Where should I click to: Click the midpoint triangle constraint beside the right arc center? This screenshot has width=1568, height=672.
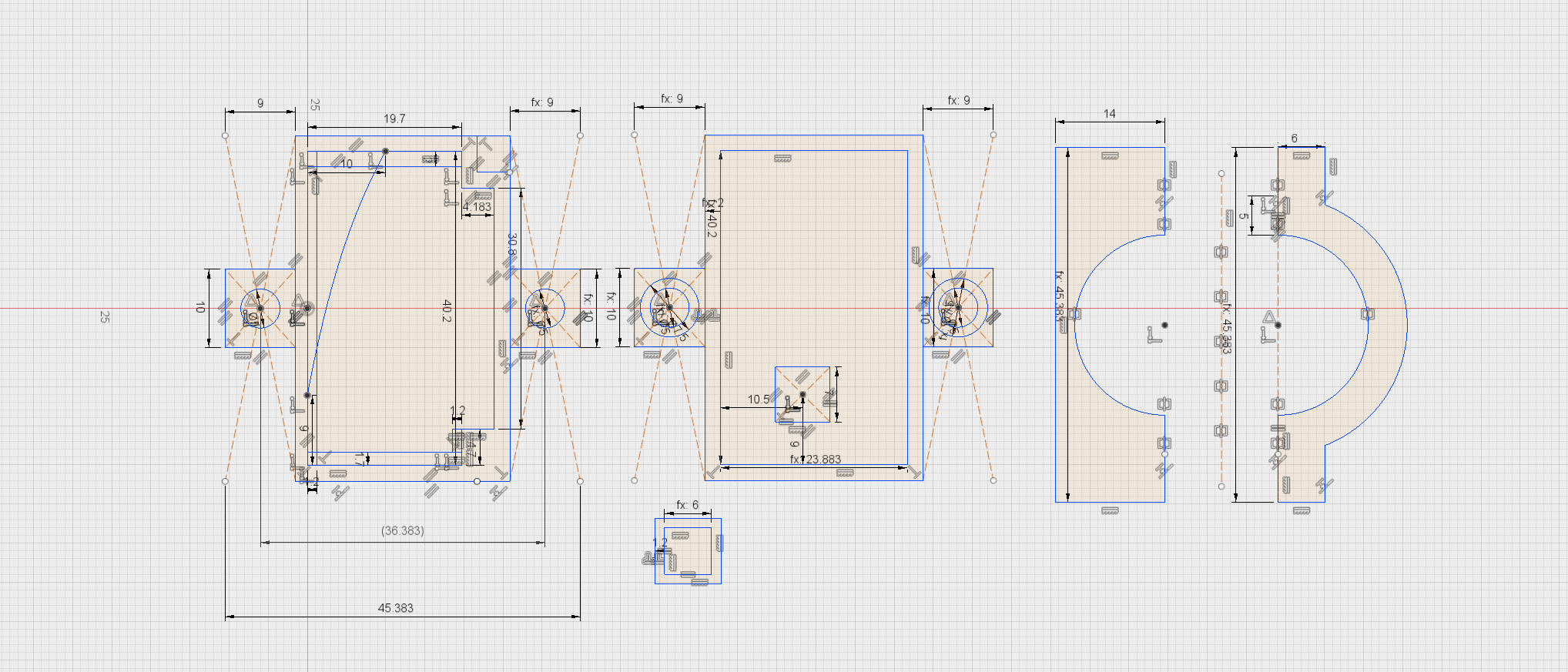pos(1268,316)
